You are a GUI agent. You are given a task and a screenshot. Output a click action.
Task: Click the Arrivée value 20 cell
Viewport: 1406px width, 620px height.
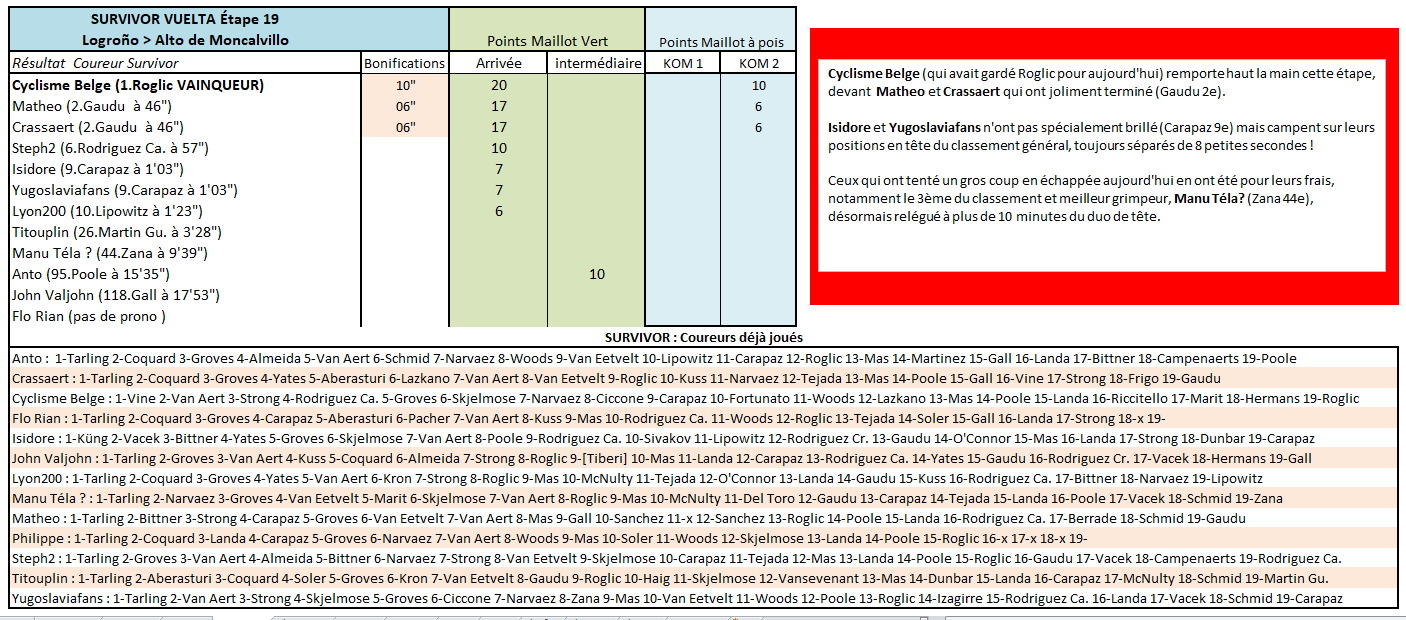498,85
